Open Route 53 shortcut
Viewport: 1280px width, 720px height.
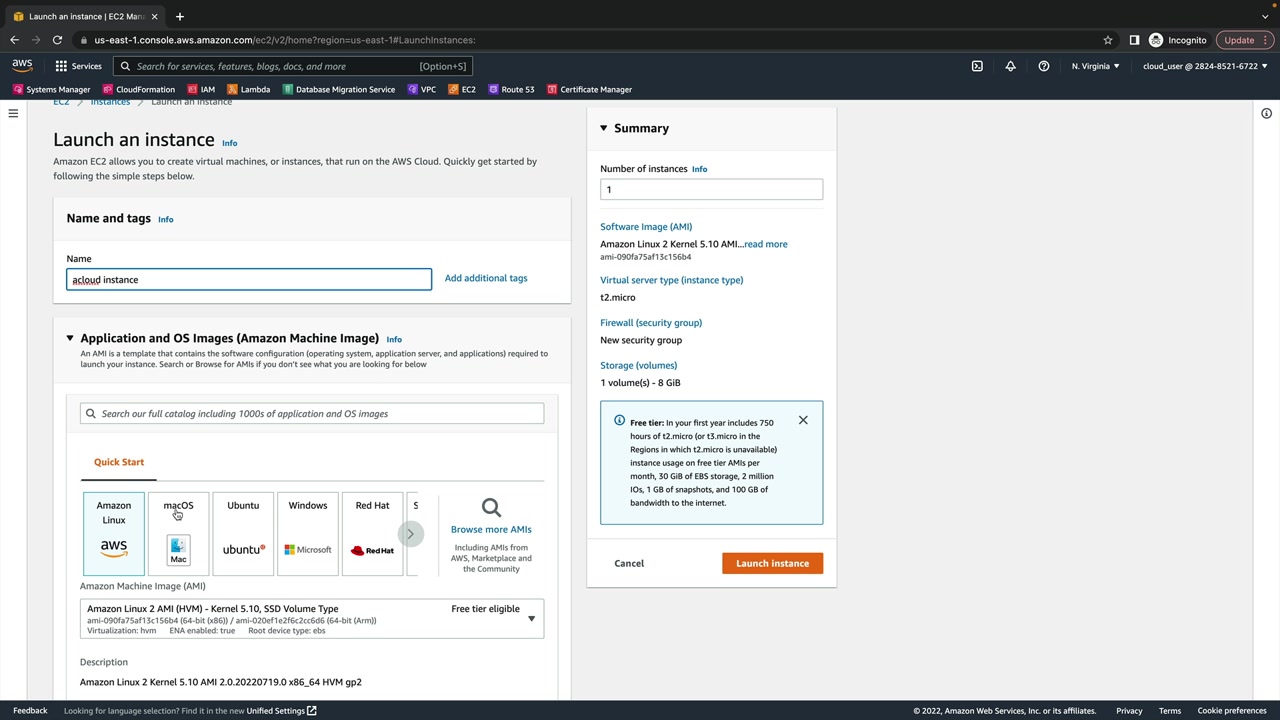[x=511, y=89]
